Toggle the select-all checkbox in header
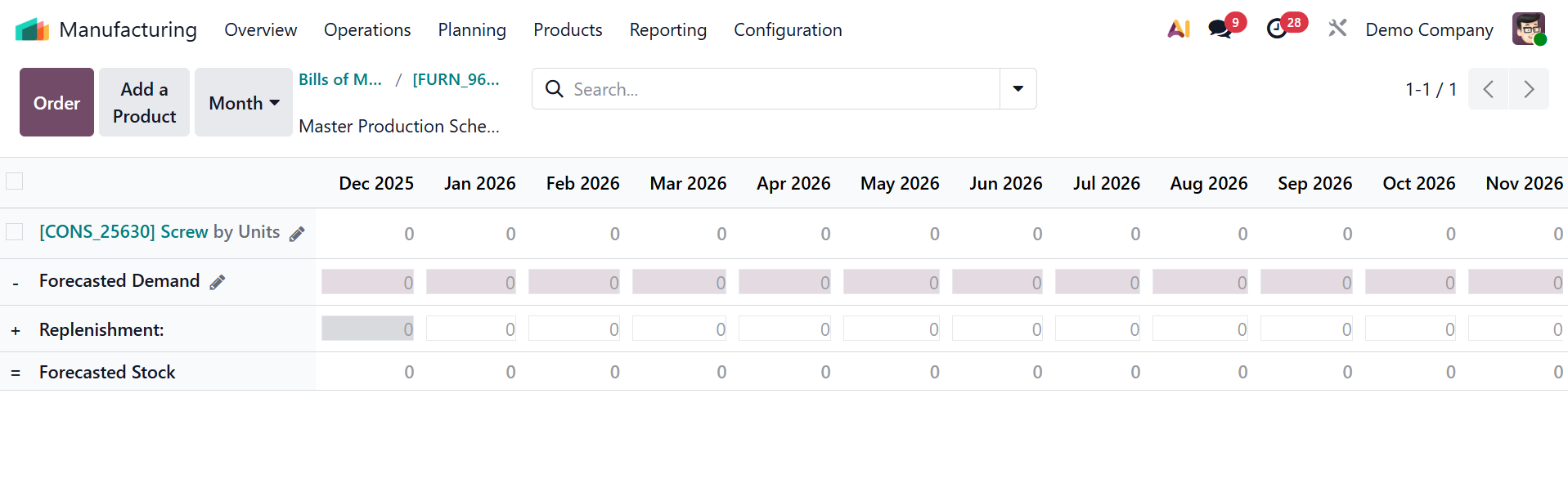 pyautogui.click(x=15, y=181)
